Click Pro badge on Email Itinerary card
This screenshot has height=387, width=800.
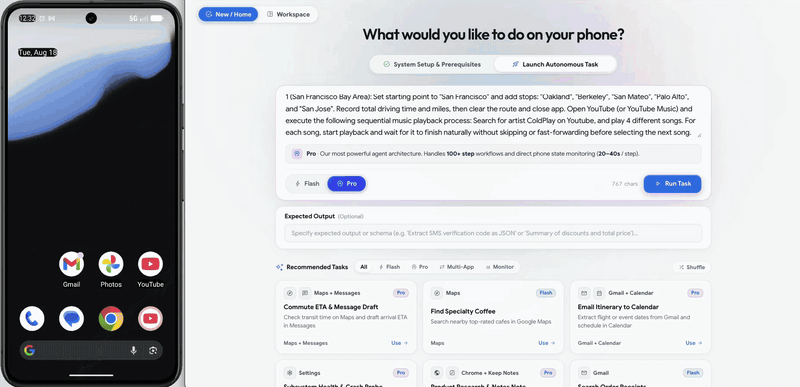695,293
